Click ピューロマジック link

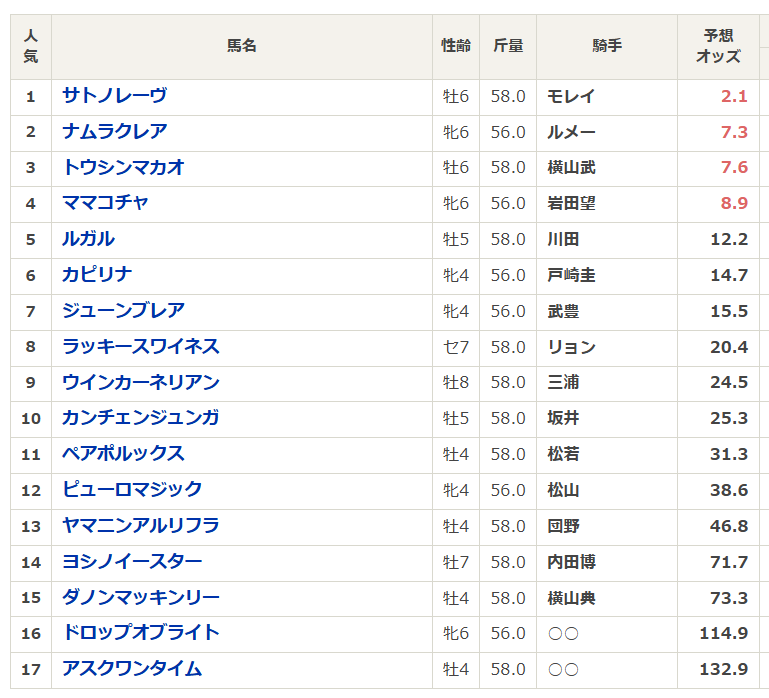132,490
